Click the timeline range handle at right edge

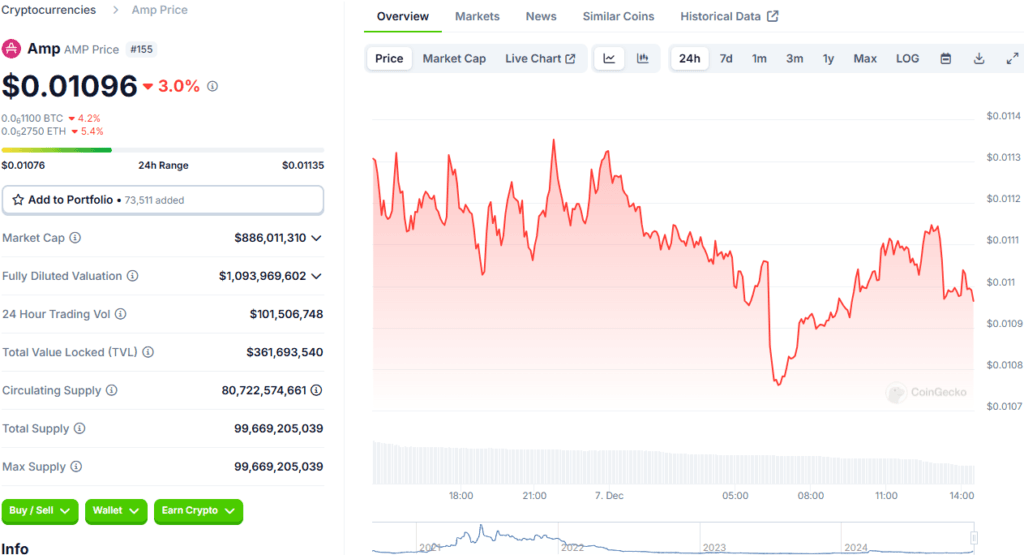coord(974,537)
